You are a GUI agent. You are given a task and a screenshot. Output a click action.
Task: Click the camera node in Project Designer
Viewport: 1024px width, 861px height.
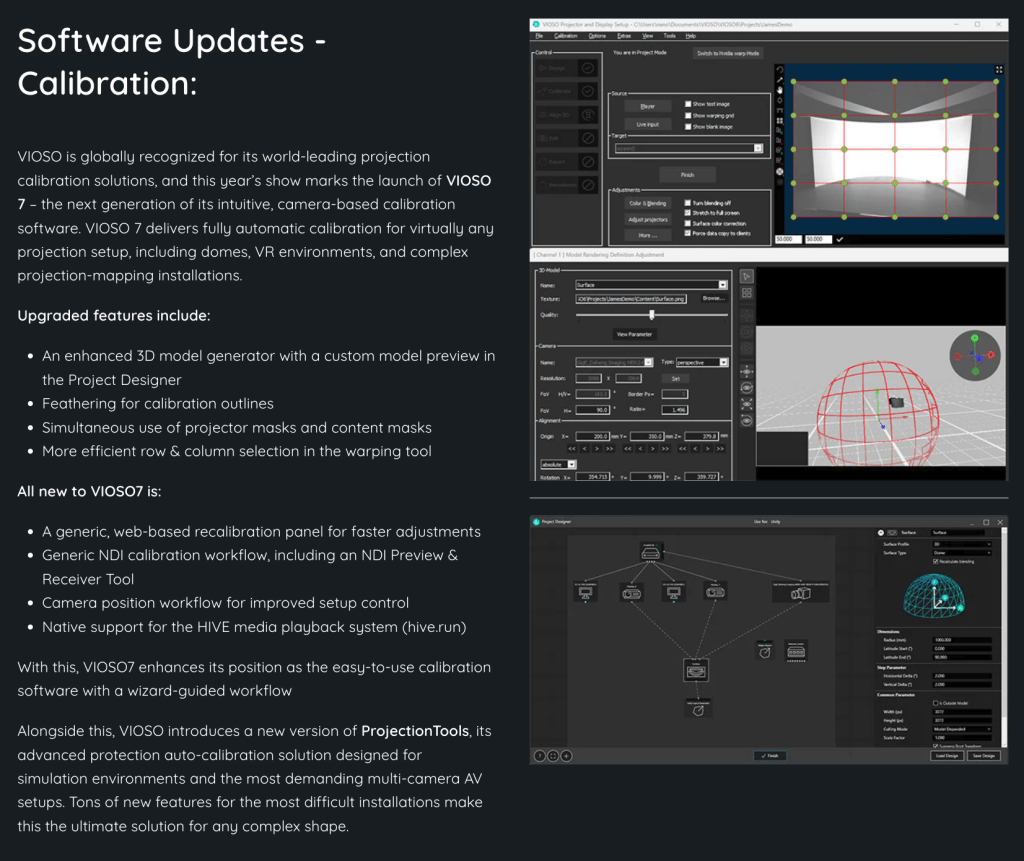pyautogui.click(x=800, y=593)
